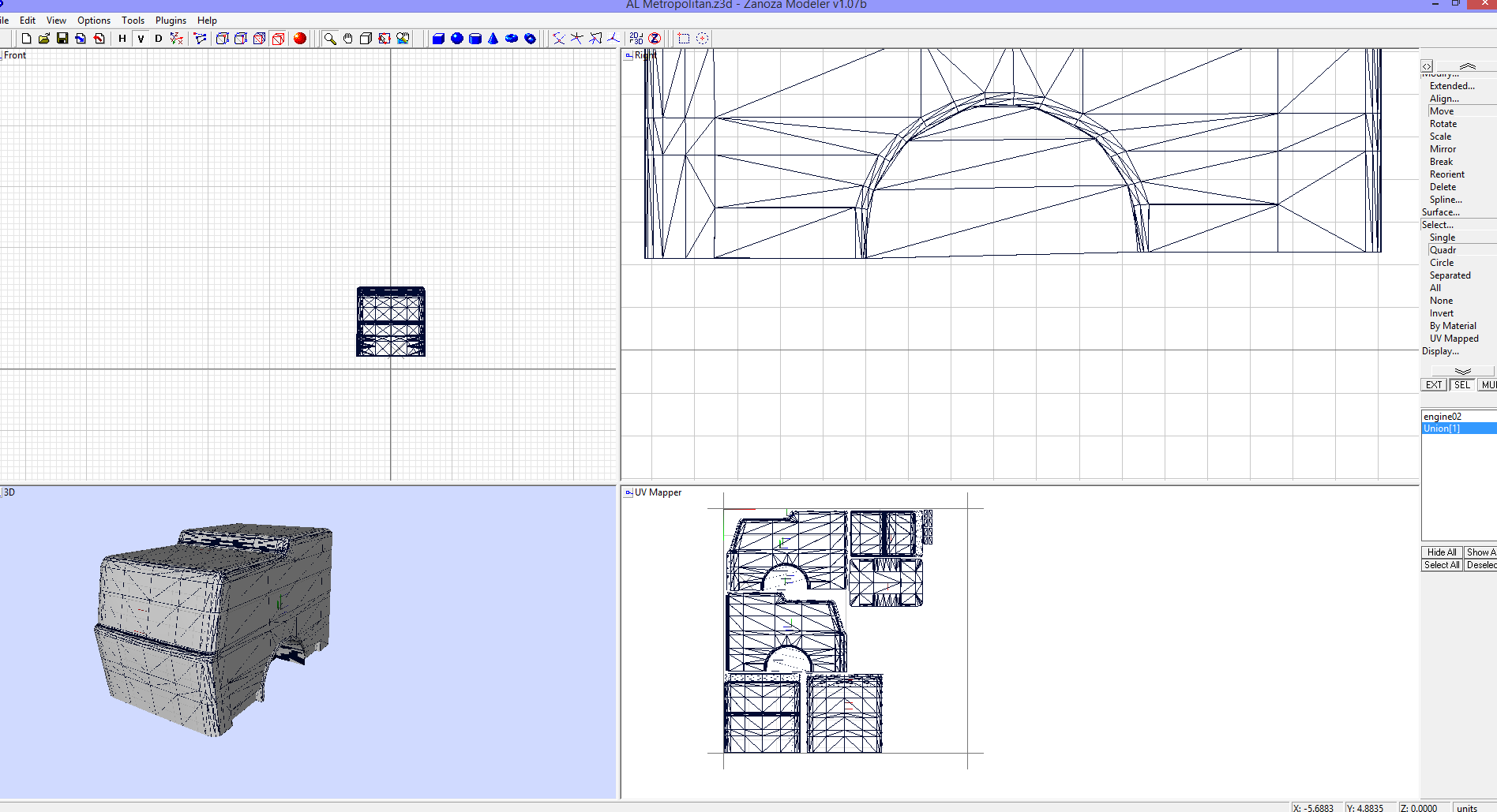The height and width of the screenshot is (812, 1497).
Task: Open the Material Editor red sphere icon
Action: 300,38
